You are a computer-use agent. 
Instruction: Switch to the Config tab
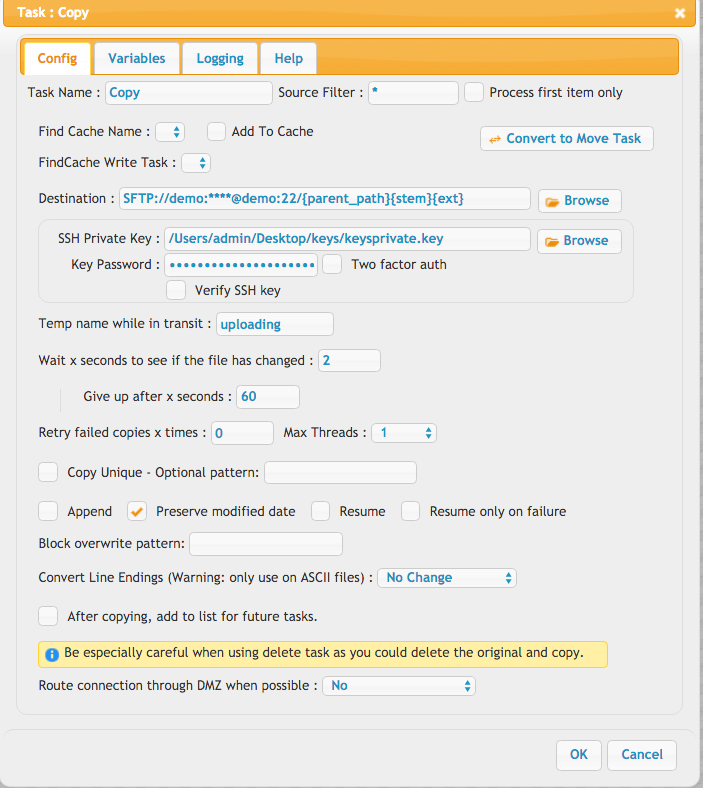(x=57, y=58)
